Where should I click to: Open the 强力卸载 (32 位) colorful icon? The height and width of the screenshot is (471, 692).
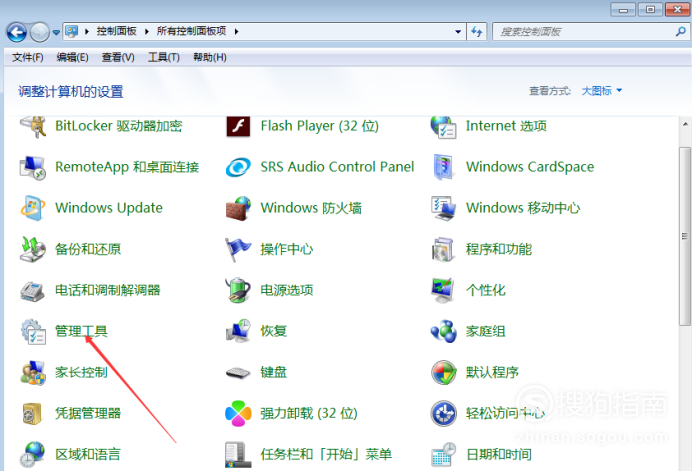click(238, 414)
